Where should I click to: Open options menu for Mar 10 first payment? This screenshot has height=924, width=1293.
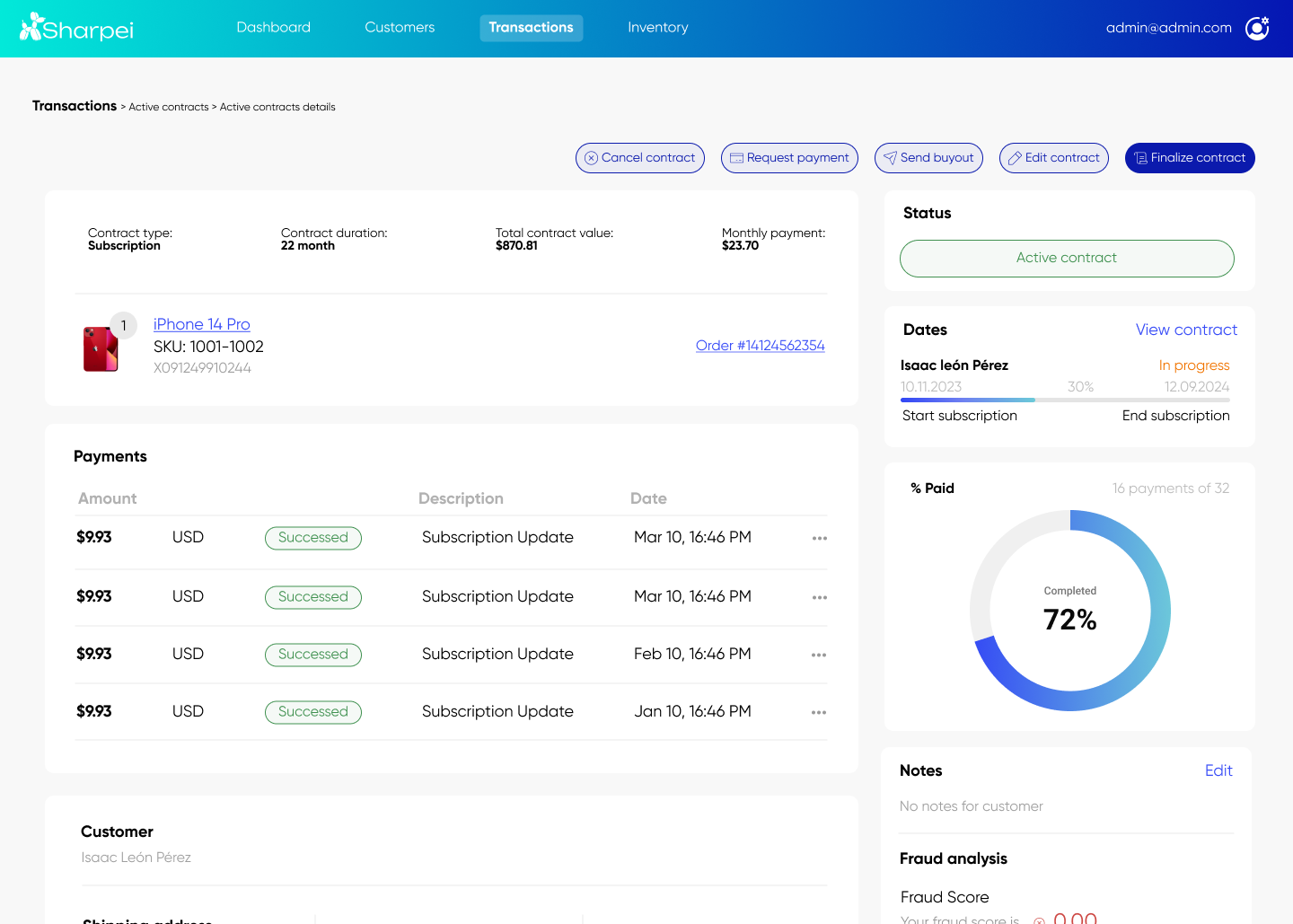pos(819,538)
